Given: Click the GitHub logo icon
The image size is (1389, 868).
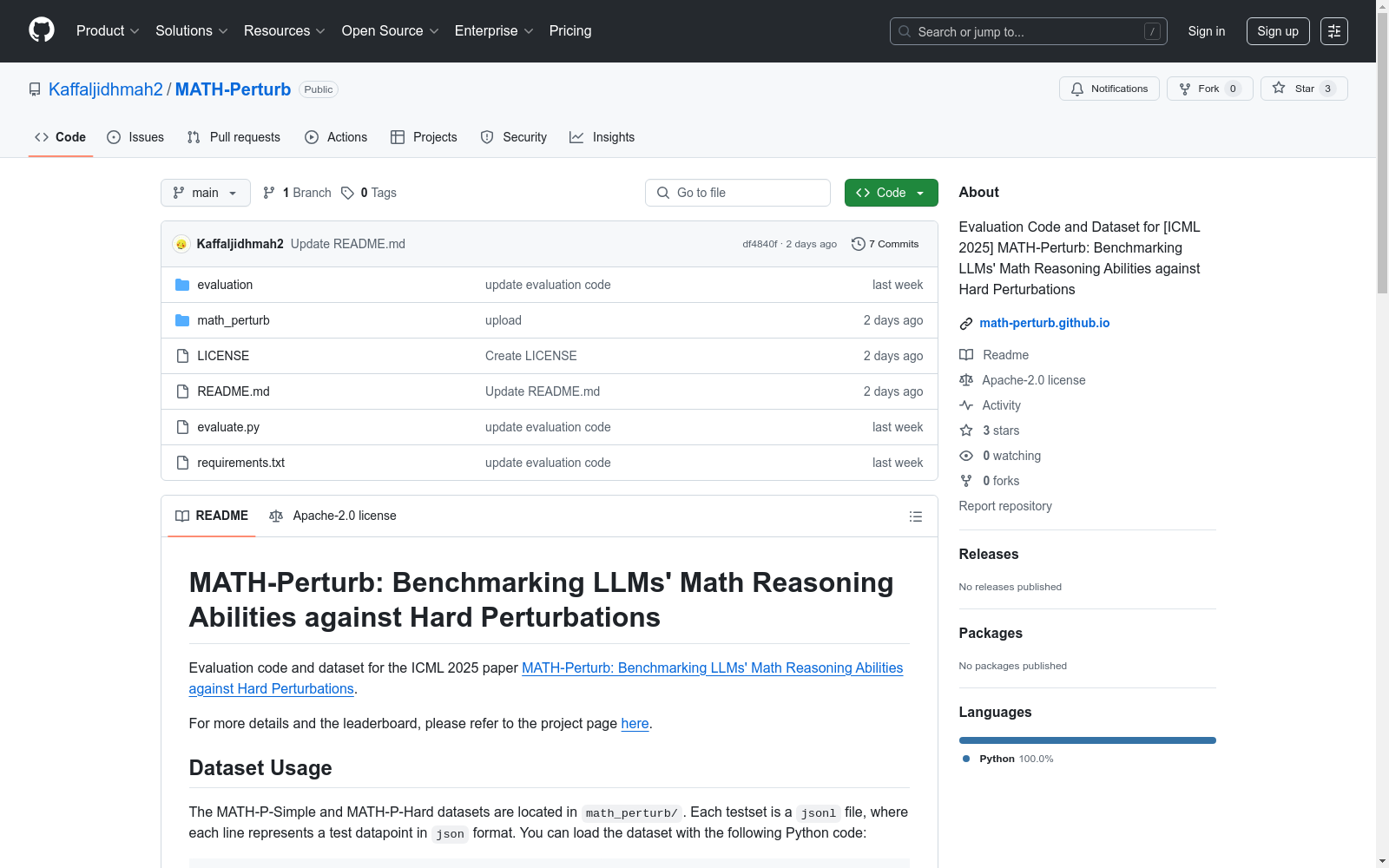Looking at the screenshot, I should [x=42, y=30].
